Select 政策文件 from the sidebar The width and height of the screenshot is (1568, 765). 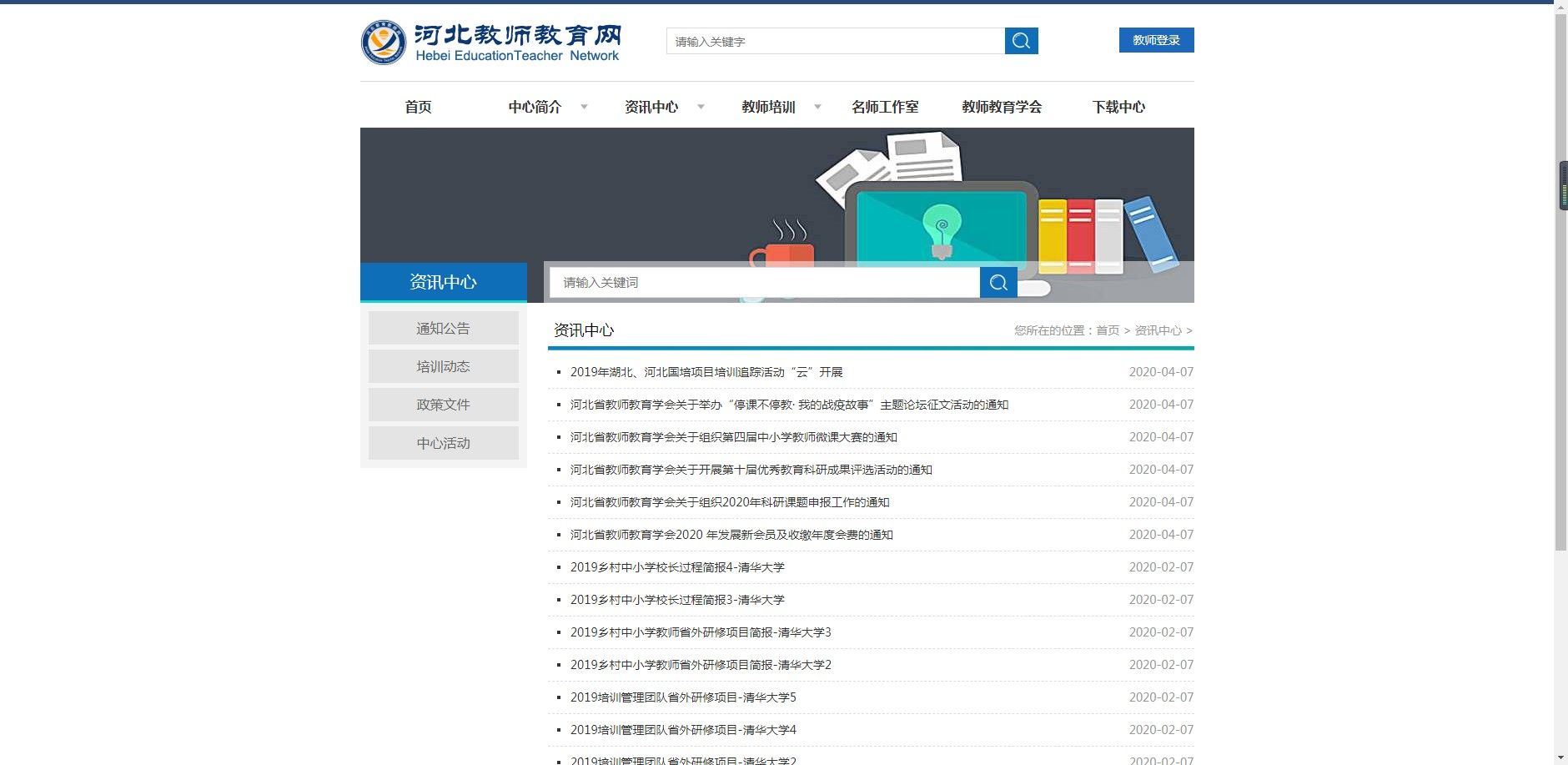pos(443,404)
